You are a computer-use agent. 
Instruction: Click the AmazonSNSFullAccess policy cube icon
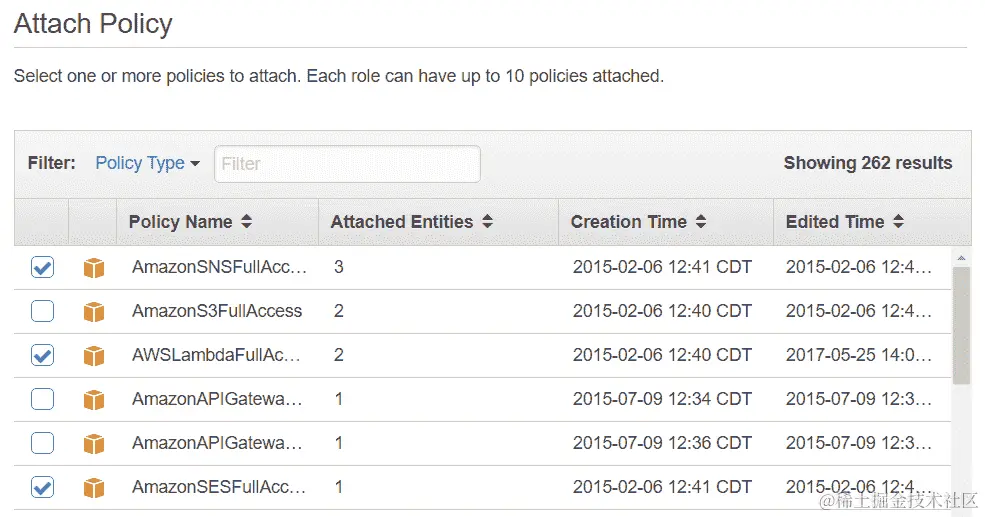coord(94,268)
